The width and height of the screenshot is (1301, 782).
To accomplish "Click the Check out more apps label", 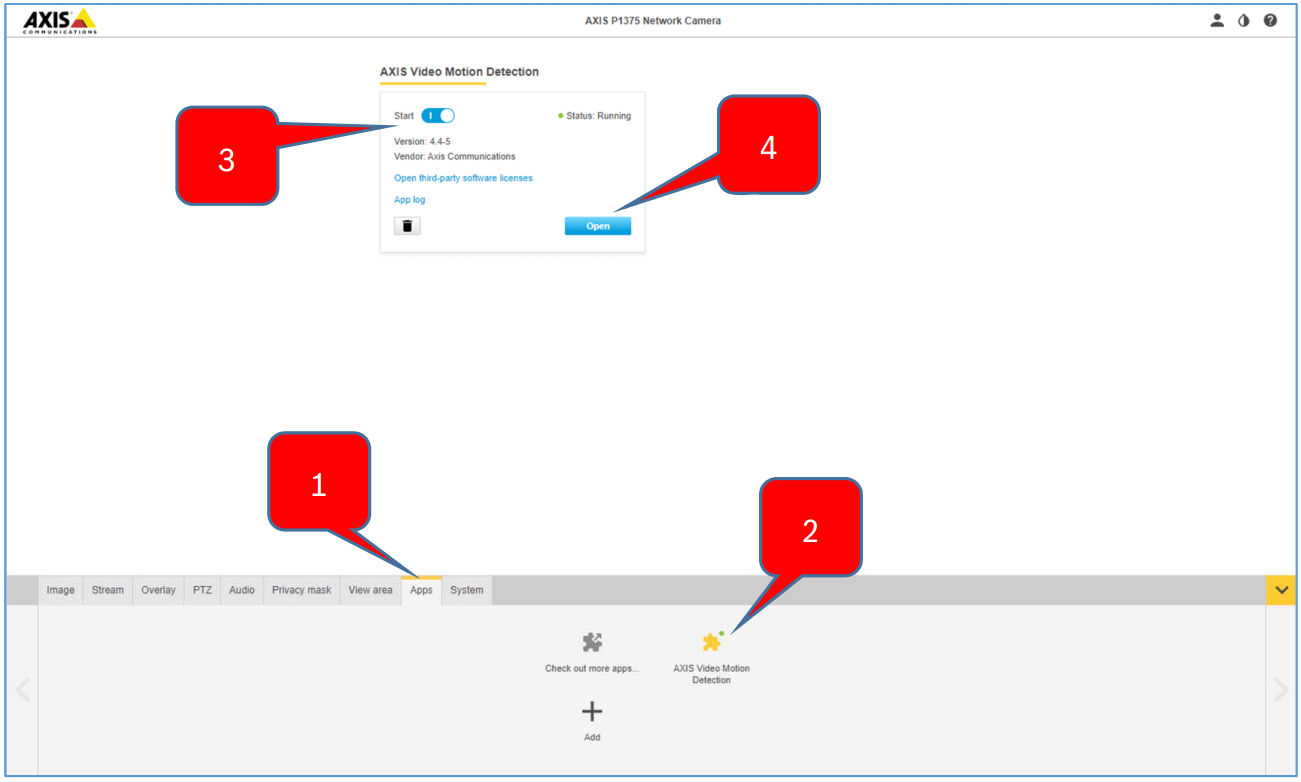I will tap(592, 668).
